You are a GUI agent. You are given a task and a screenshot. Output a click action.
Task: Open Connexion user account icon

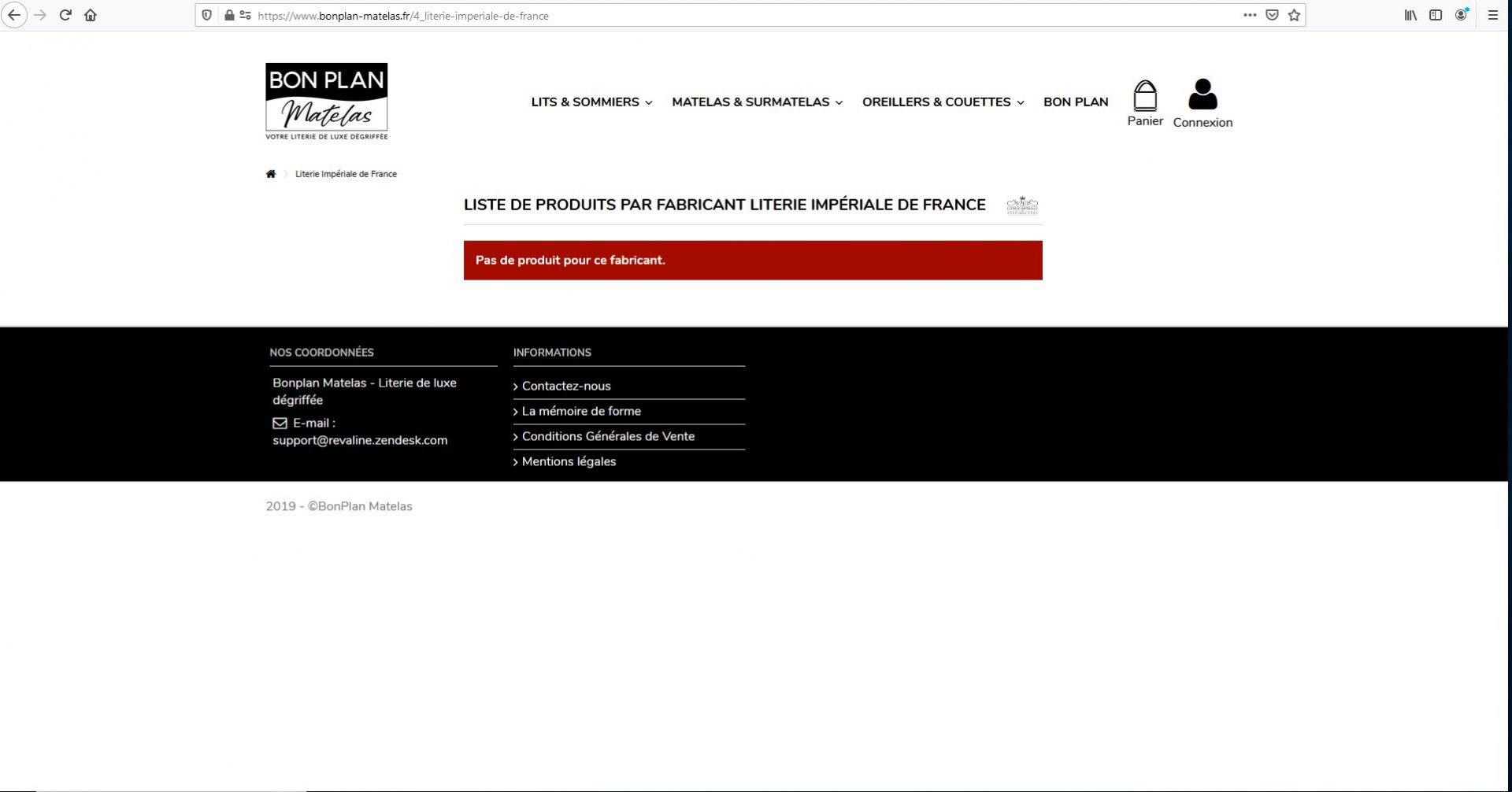click(1203, 103)
